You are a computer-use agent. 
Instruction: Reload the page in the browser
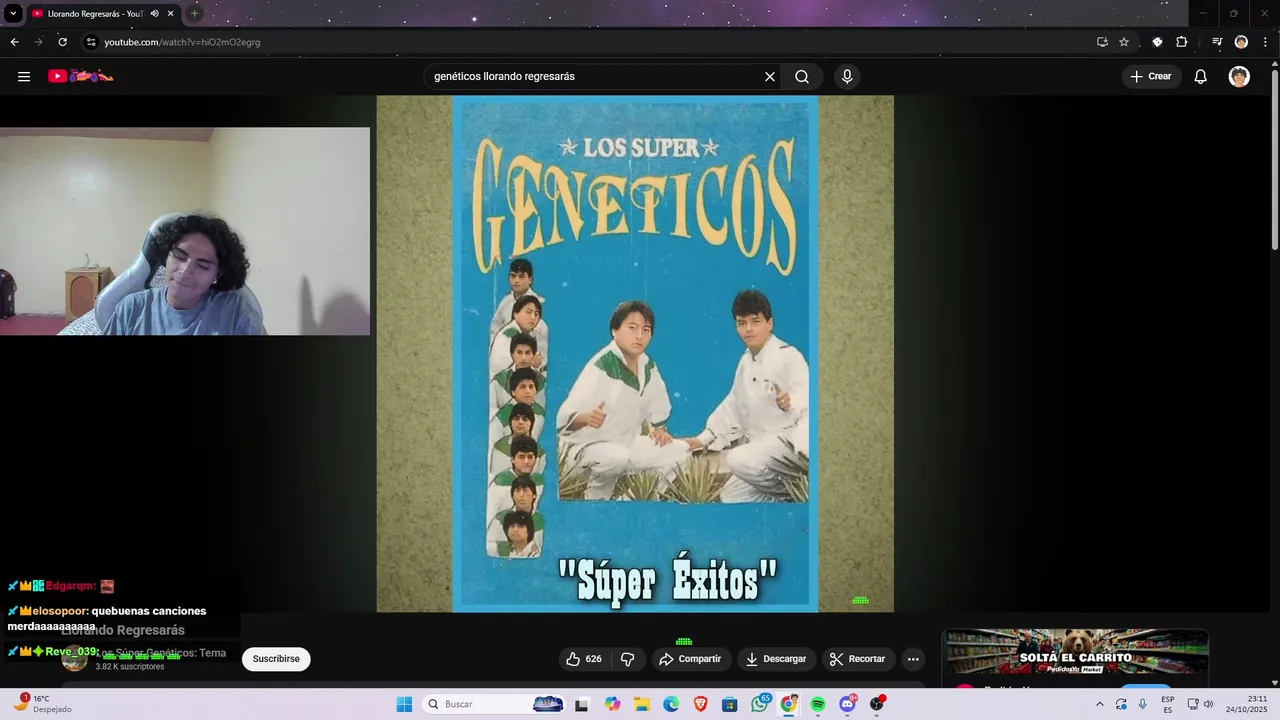(x=62, y=42)
